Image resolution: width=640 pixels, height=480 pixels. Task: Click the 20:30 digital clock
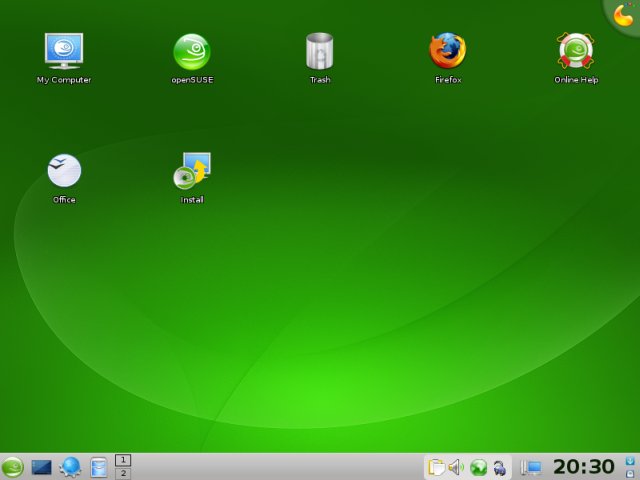tap(584, 467)
